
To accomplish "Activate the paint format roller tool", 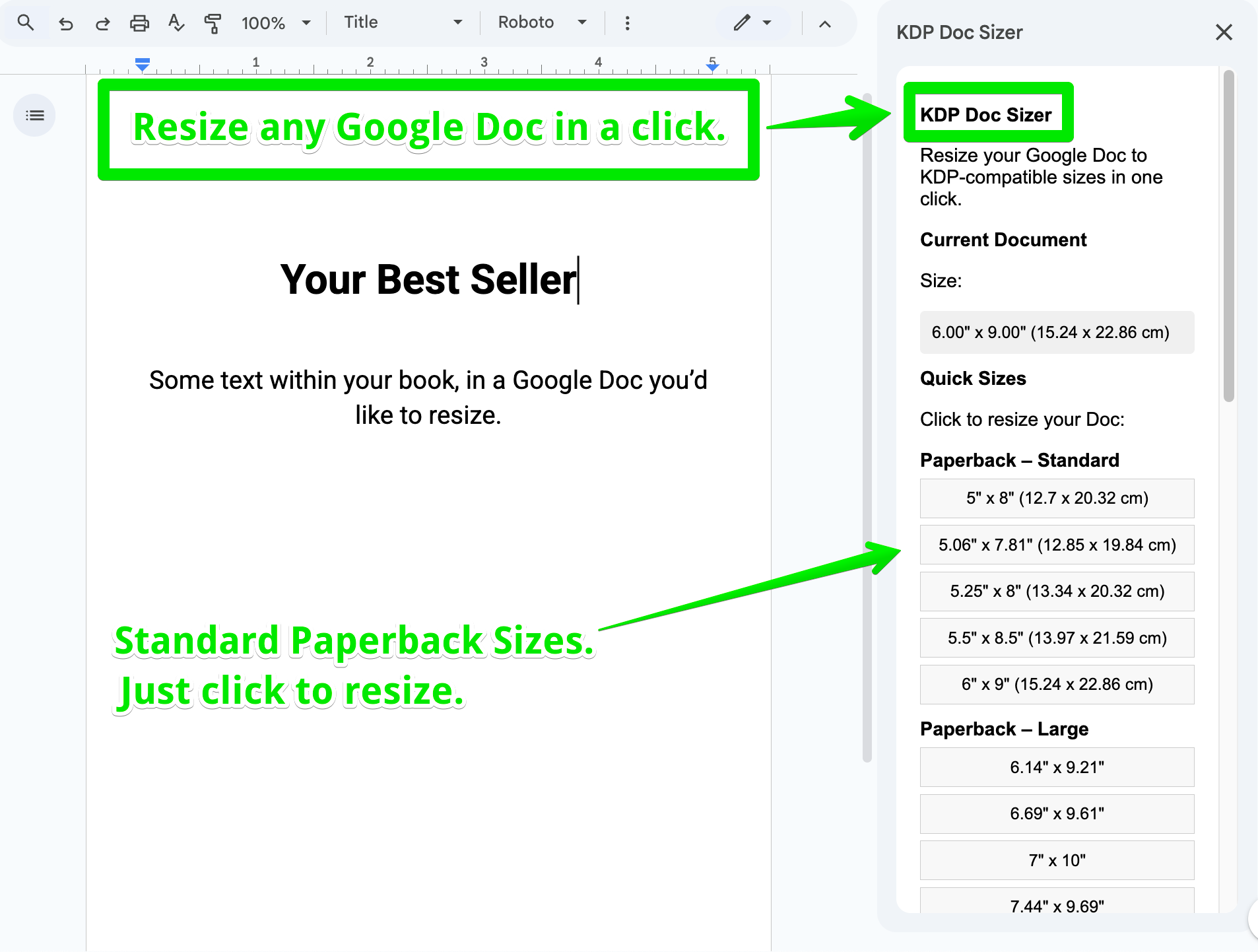I will coord(212,24).
